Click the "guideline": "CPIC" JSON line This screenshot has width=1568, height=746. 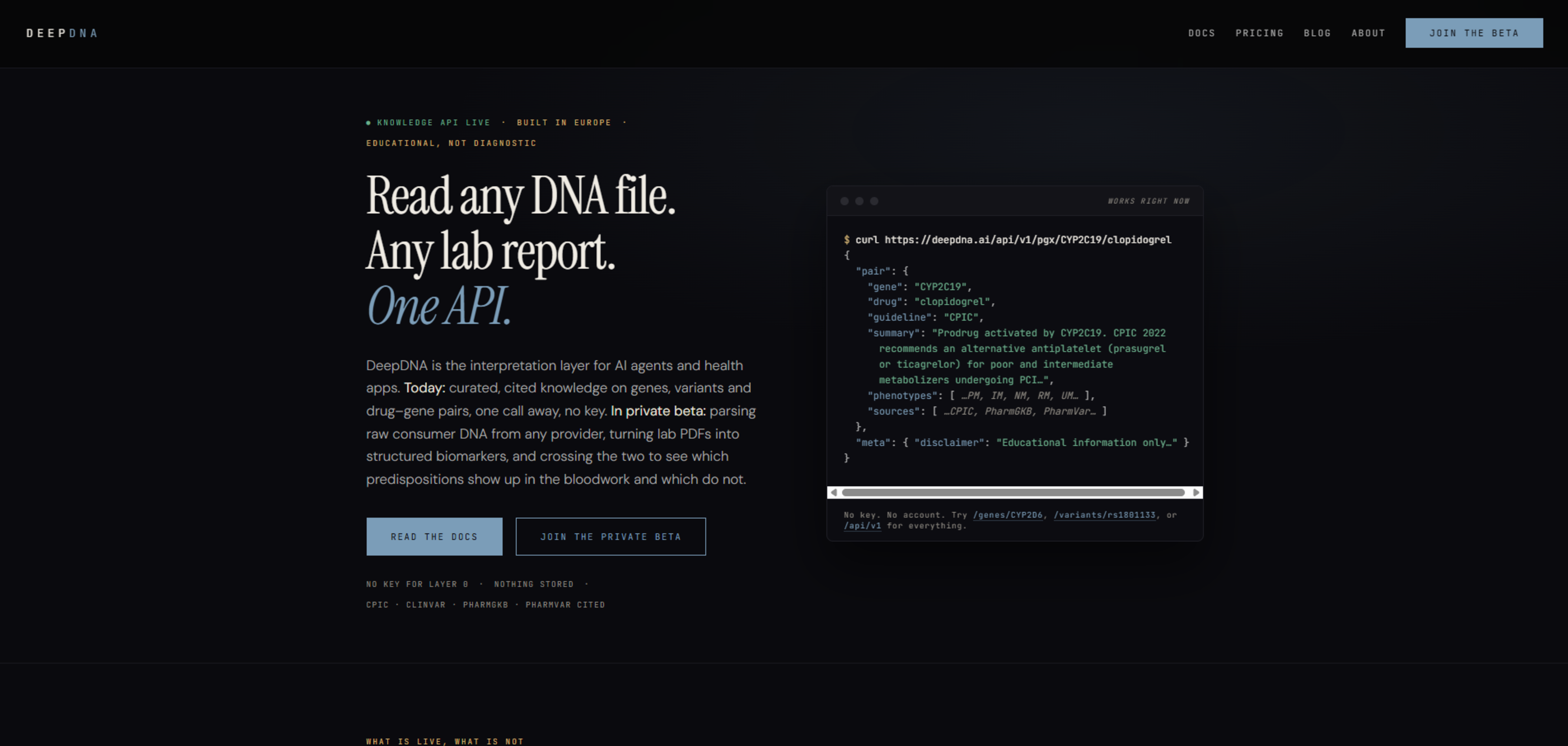click(x=925, y=317)
